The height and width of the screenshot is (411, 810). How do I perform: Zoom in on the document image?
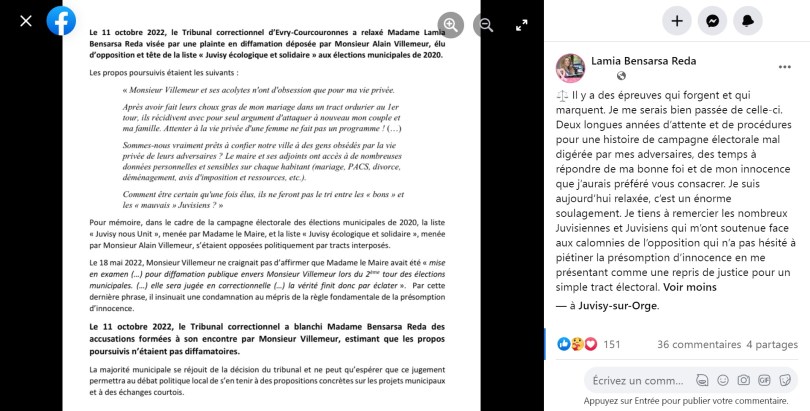coord(450,25)
